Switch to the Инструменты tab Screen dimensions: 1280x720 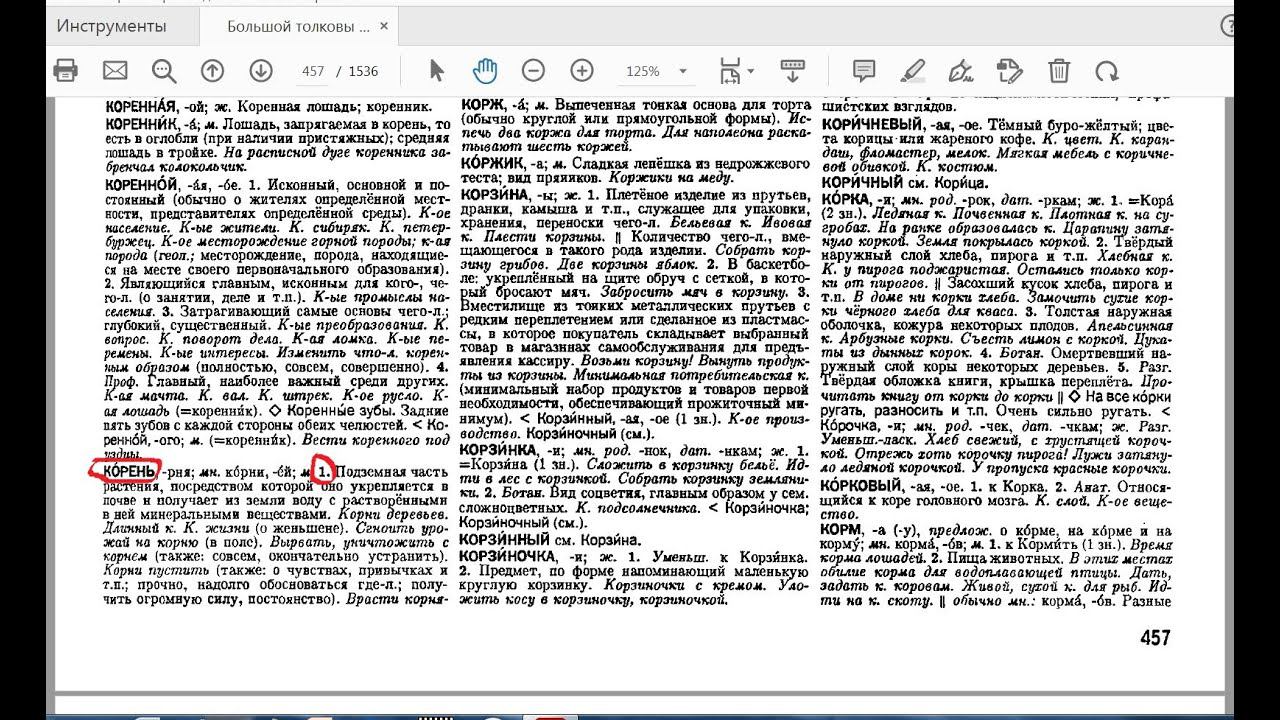tap(111, 27)
